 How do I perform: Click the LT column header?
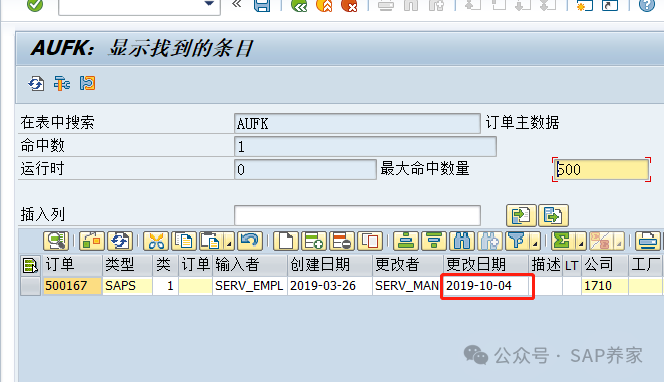[572, 265]
